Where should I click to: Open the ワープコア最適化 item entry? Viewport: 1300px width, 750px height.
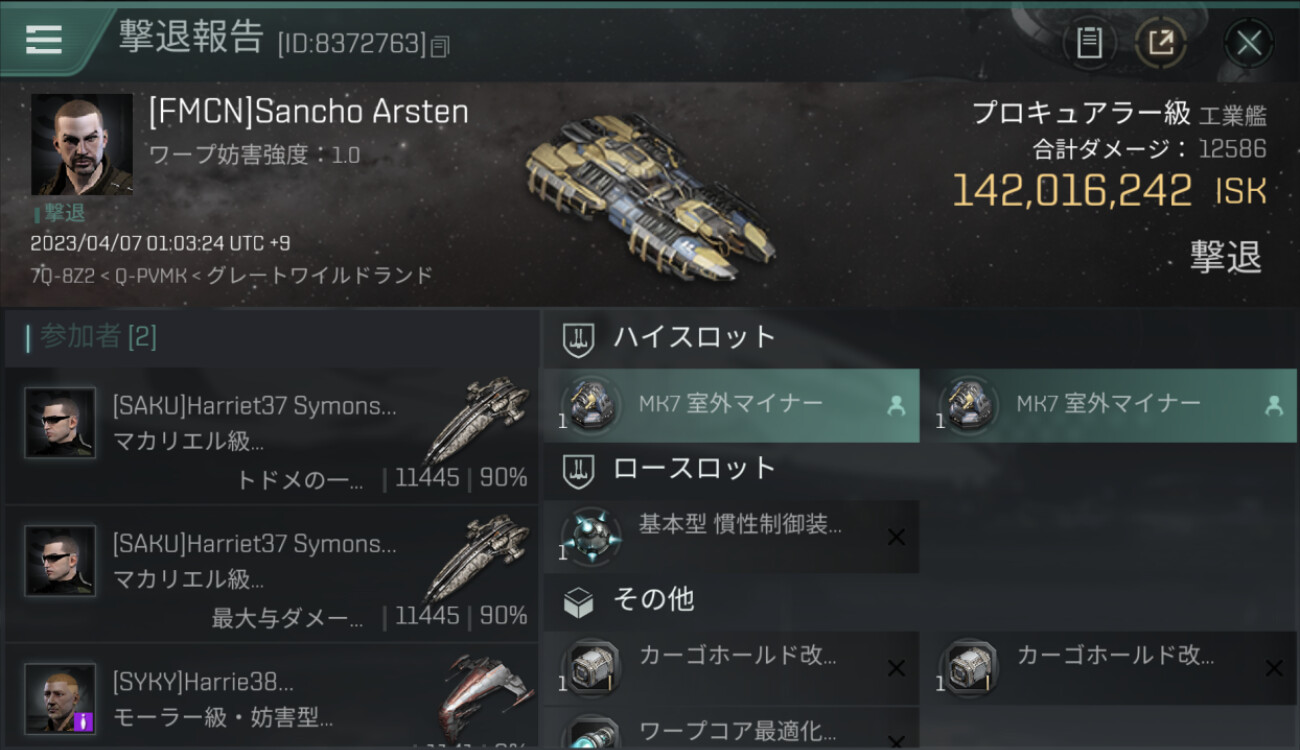tap(731, 730)
